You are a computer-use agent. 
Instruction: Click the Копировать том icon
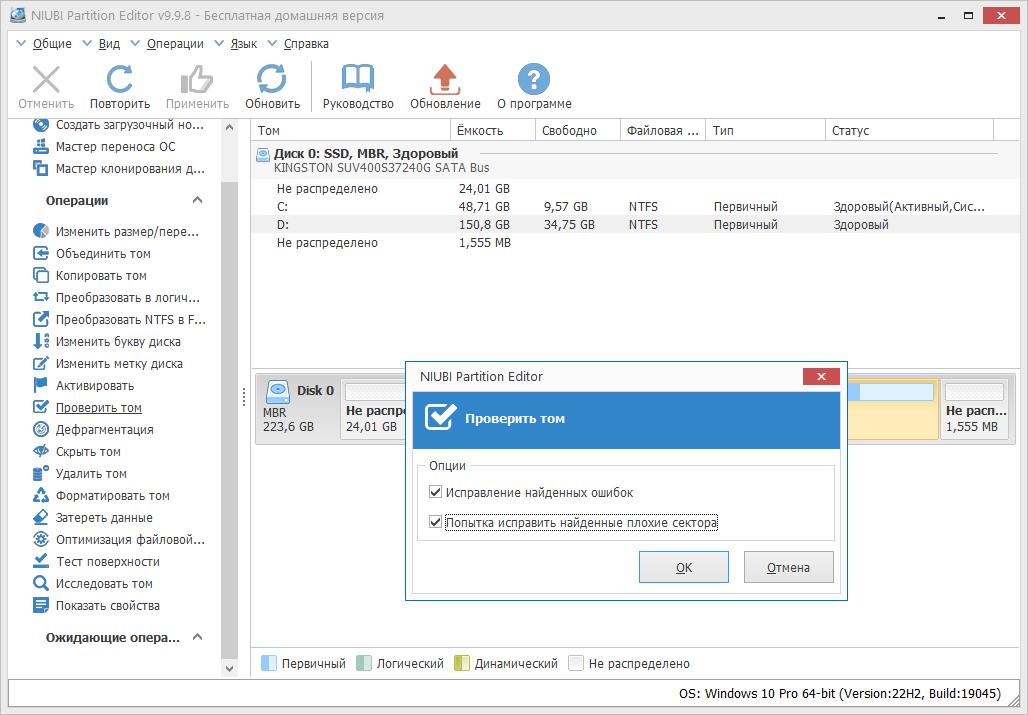pos(41,275)
